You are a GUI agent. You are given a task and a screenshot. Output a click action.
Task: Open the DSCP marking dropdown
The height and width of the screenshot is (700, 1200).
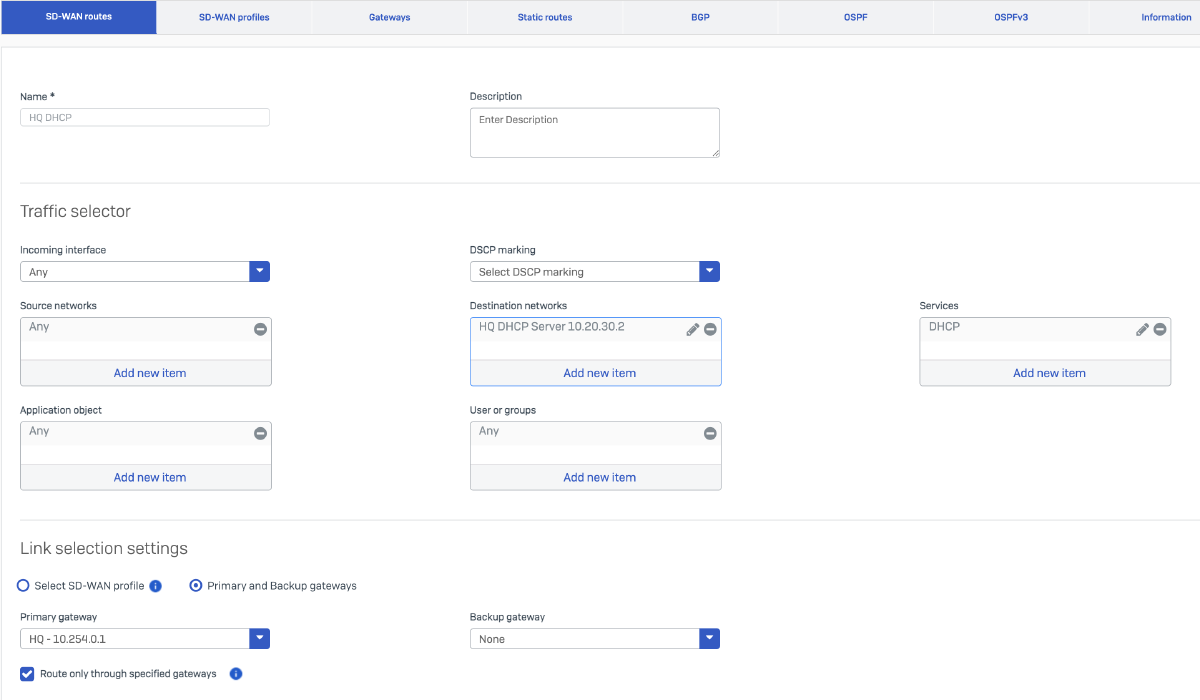coord(709,271)
